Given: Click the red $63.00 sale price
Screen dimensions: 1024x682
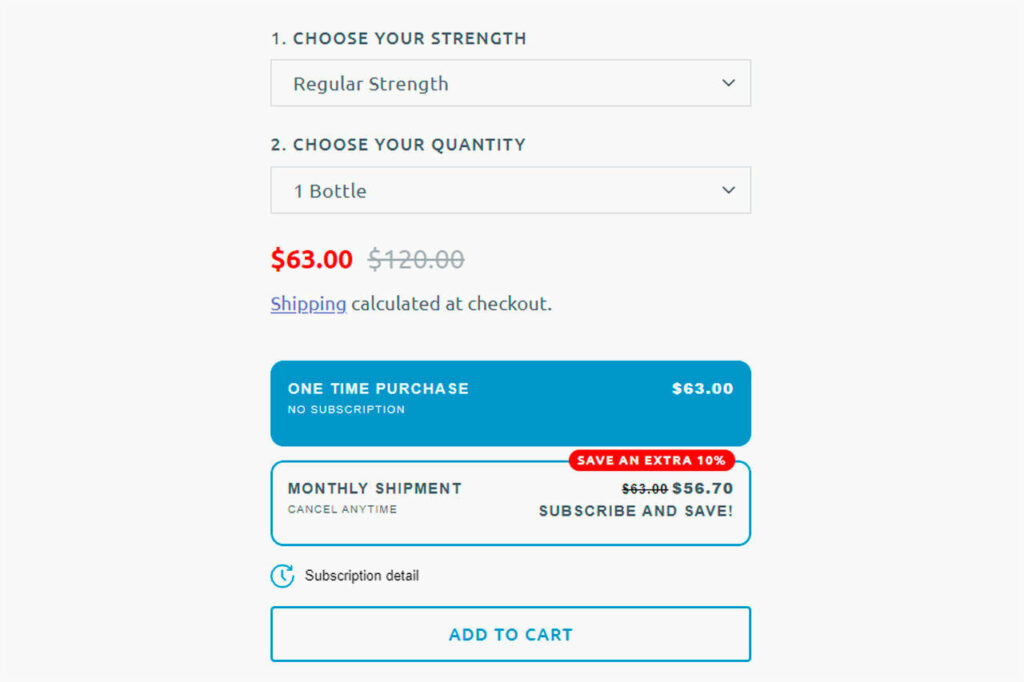Looking at the screenshot, I should (x=311, y=260).
